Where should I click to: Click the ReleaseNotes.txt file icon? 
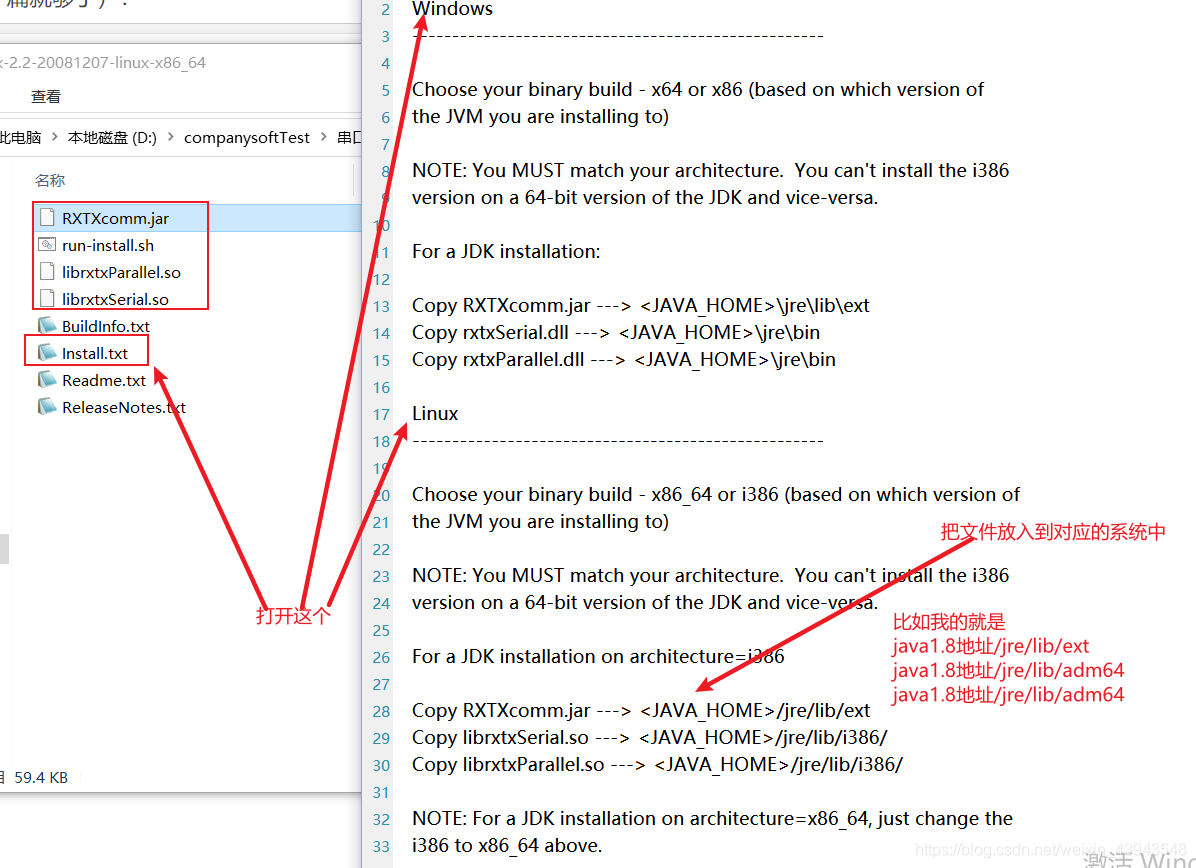tap(47, 407)
